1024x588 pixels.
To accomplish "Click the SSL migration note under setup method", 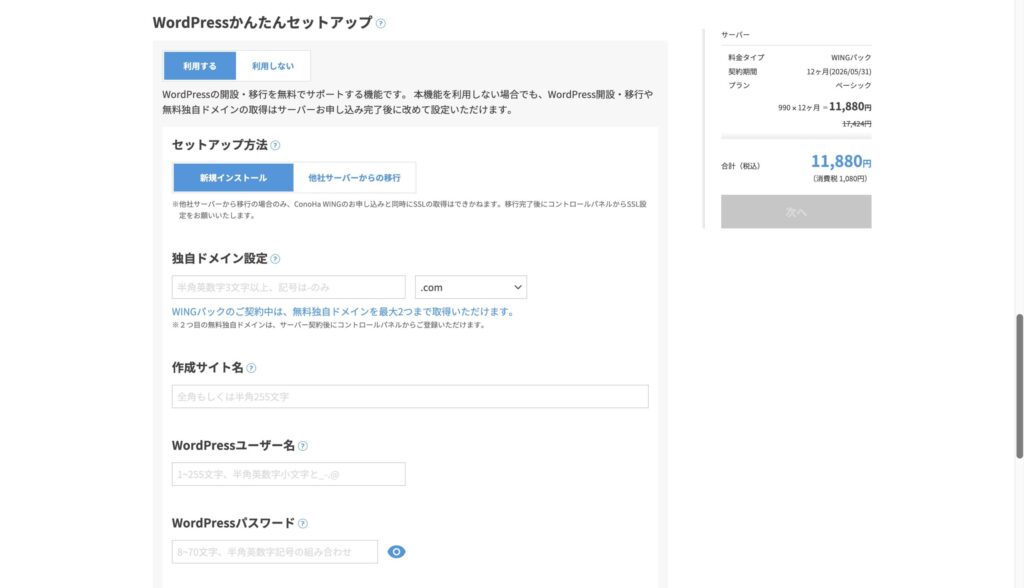I will [x=409, y=210].
